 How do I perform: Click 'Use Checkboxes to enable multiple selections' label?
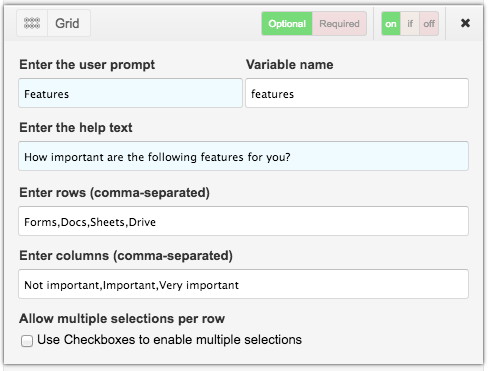[169, 340]
